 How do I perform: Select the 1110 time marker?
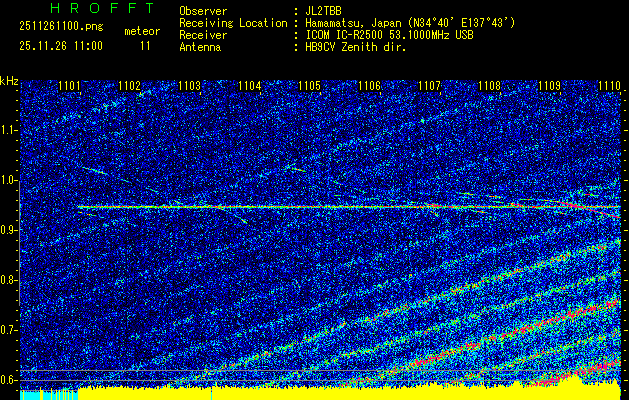pyautogui.click(x=609, y=87)
